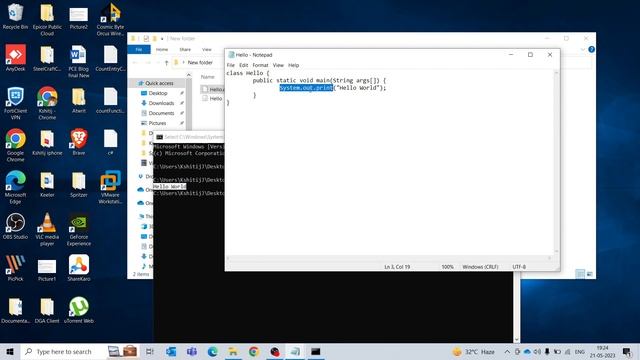Open the Format menu in Notepad

pos(260,65)
